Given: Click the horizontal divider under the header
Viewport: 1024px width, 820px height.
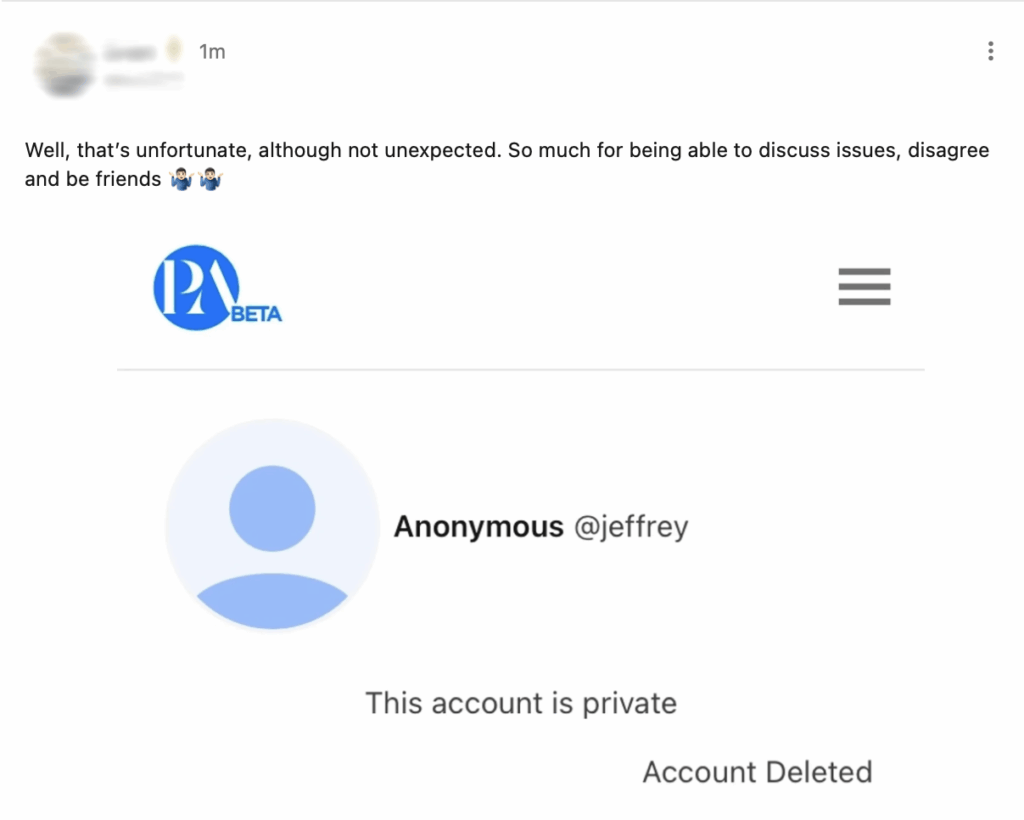Looking at the screenshot, I should click(x=520, y=370).
